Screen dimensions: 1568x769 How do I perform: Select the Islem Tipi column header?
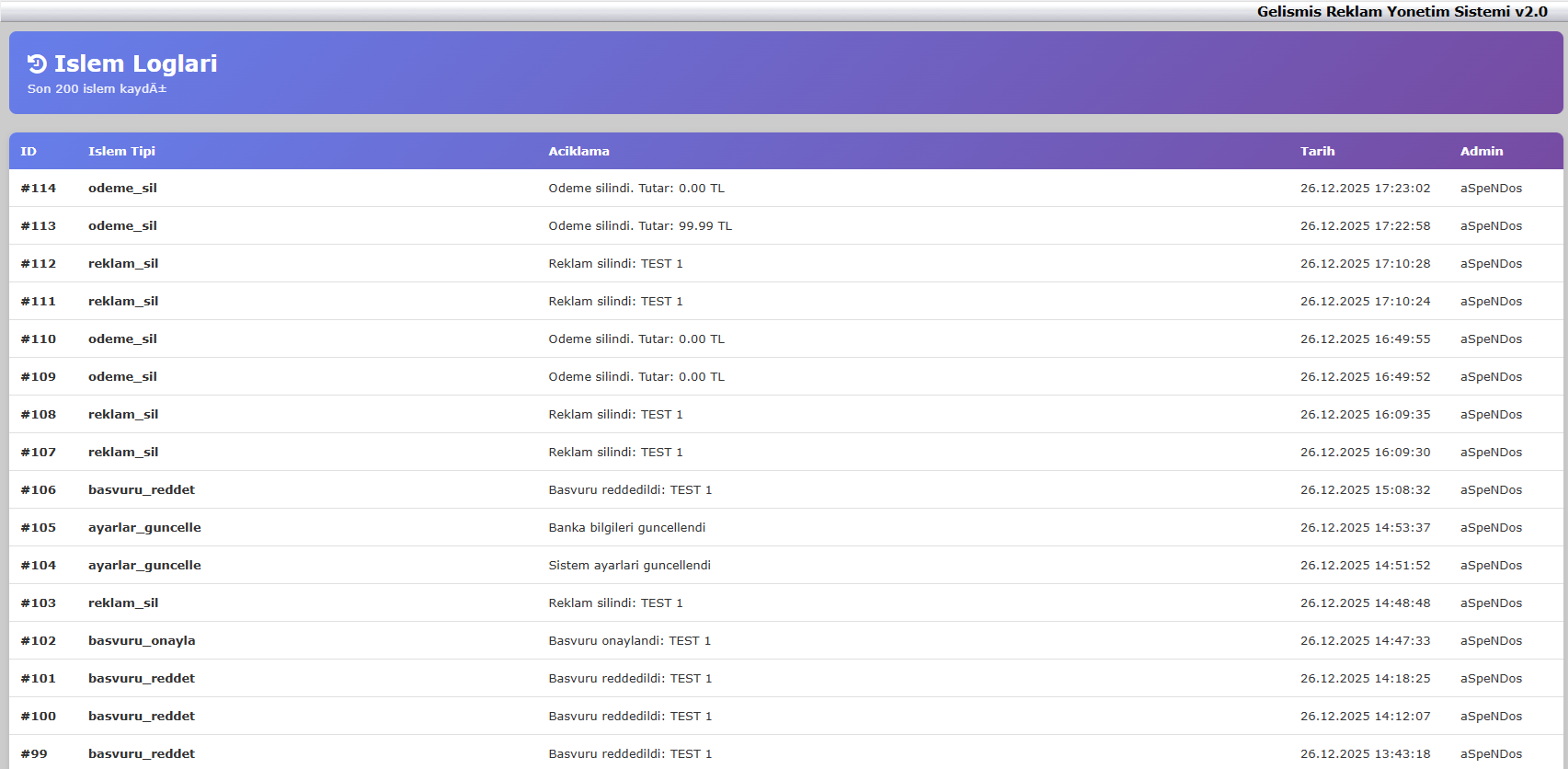121,152
